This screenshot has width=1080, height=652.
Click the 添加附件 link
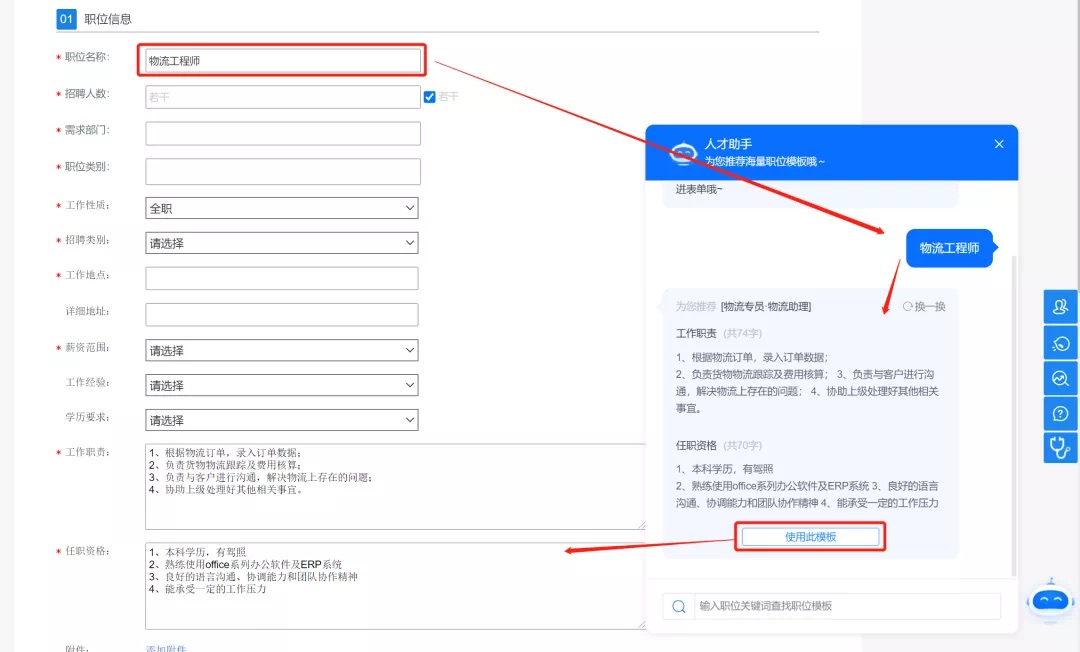pos(165,649)
